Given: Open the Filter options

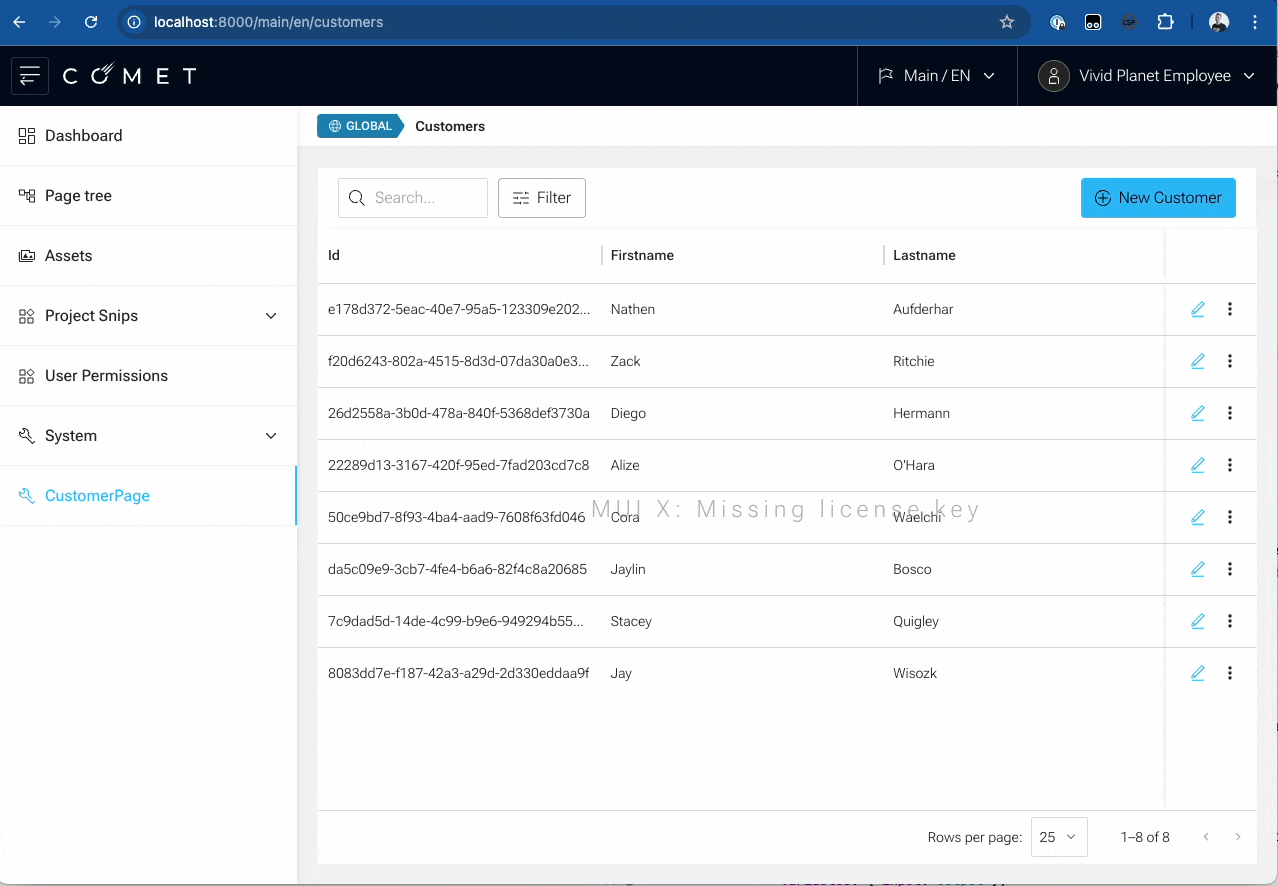Looking at the screenshot, I should point(541,198).
